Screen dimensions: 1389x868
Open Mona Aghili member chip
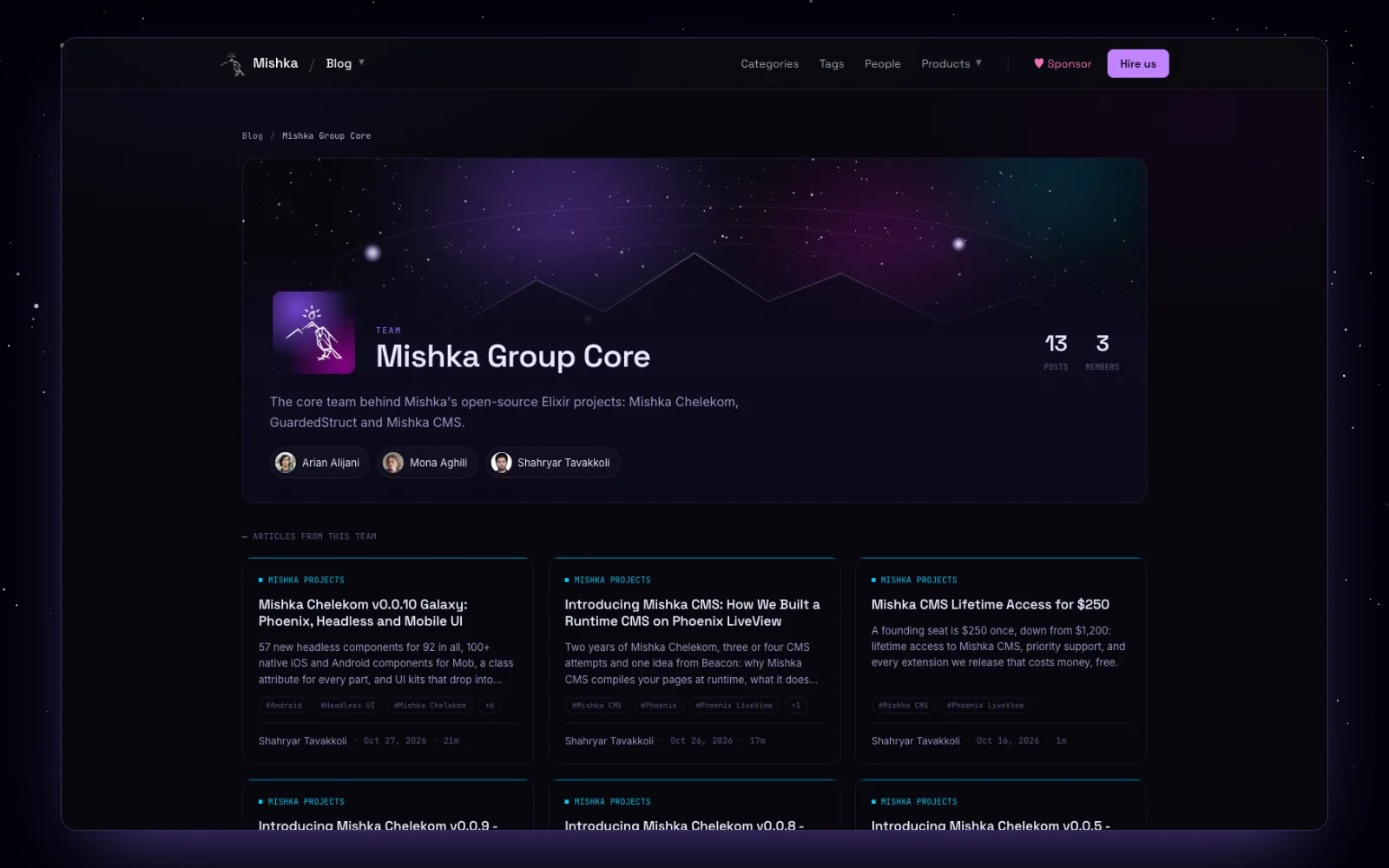[427, 463]
